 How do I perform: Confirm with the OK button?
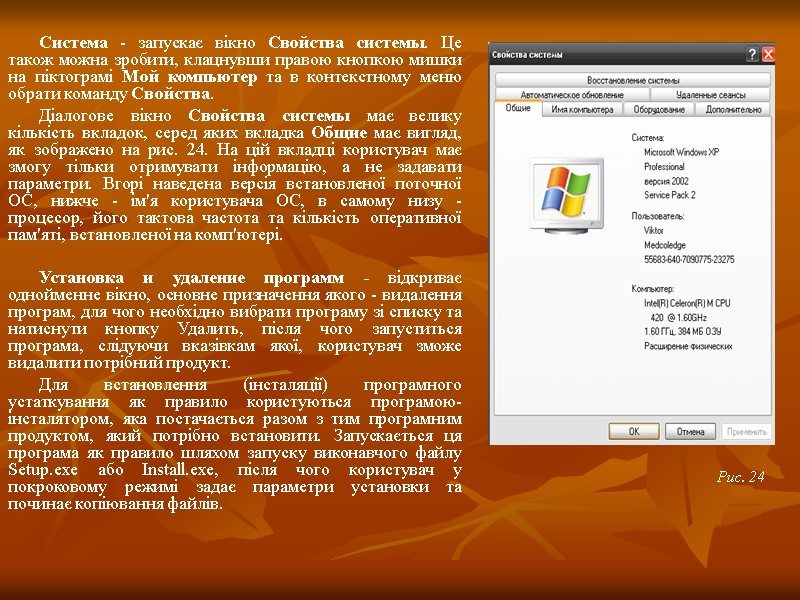coord(634,432)
